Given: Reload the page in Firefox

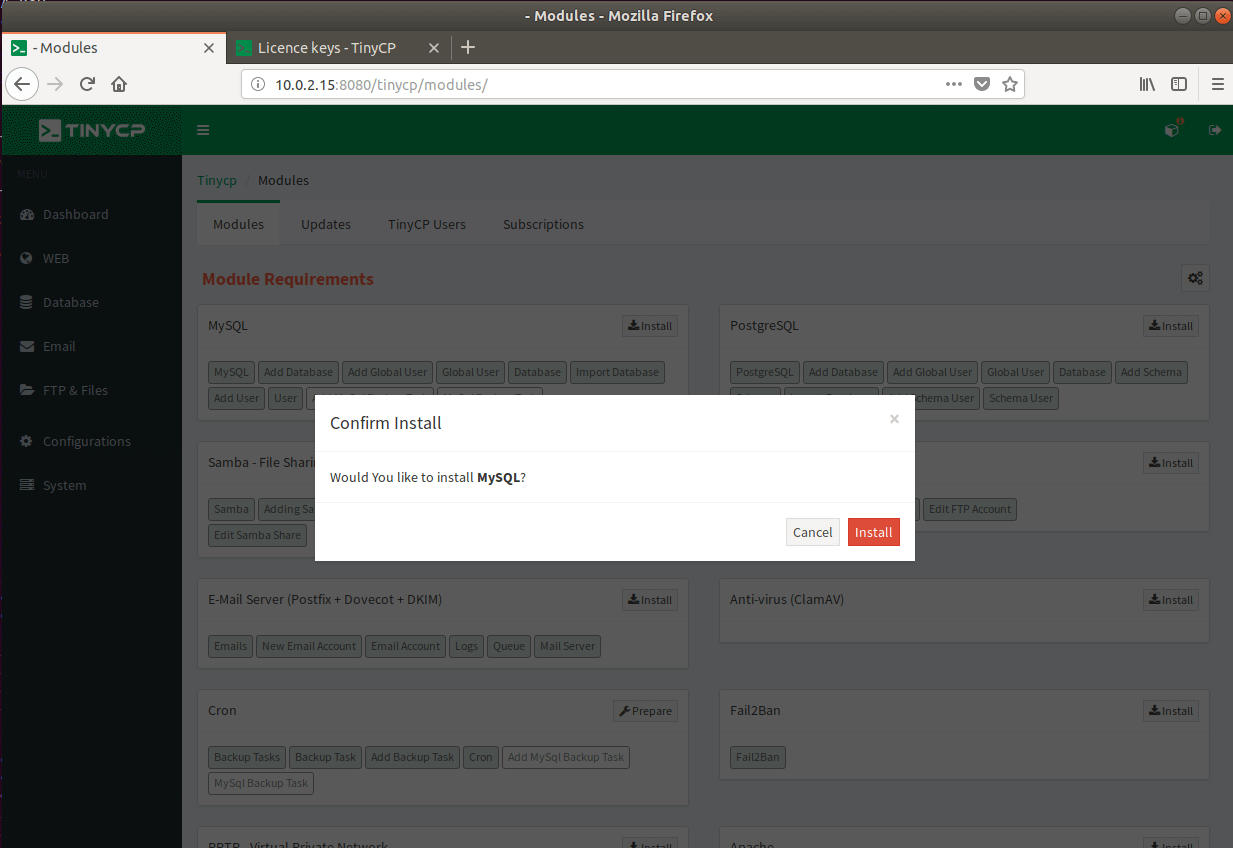Looking at the screenshot, I should click(87, 84).
